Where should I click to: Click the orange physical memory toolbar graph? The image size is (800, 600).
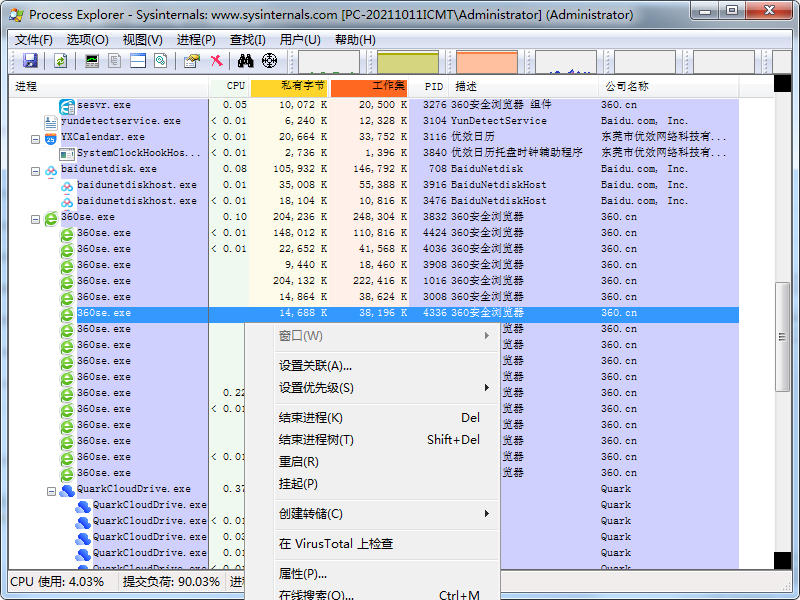tap(487, 62)
